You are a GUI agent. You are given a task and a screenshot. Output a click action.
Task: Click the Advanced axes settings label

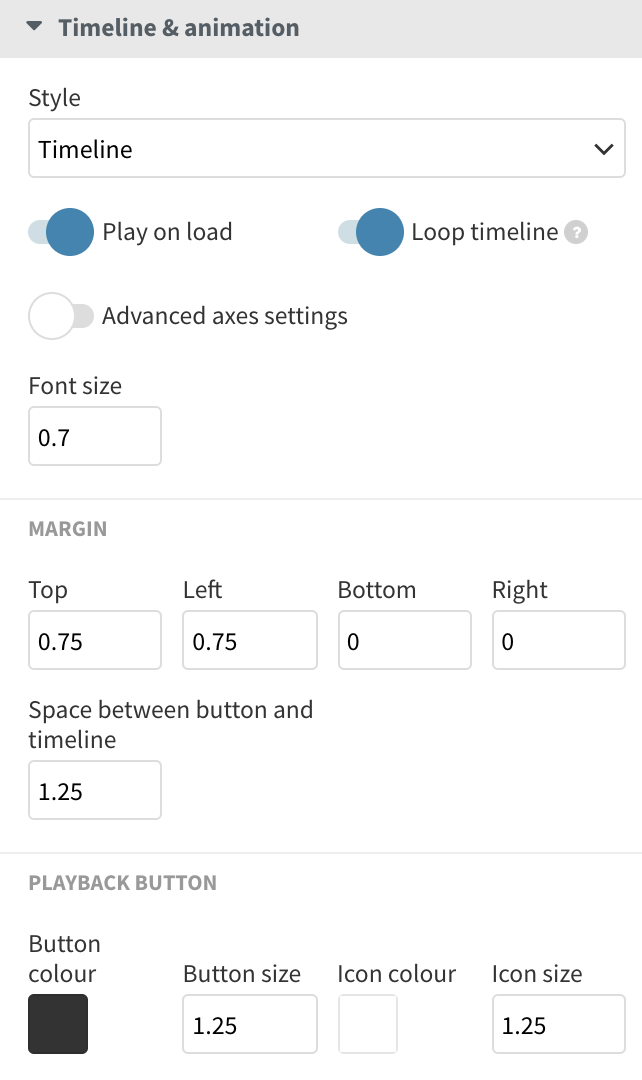[x=225, y=316]
